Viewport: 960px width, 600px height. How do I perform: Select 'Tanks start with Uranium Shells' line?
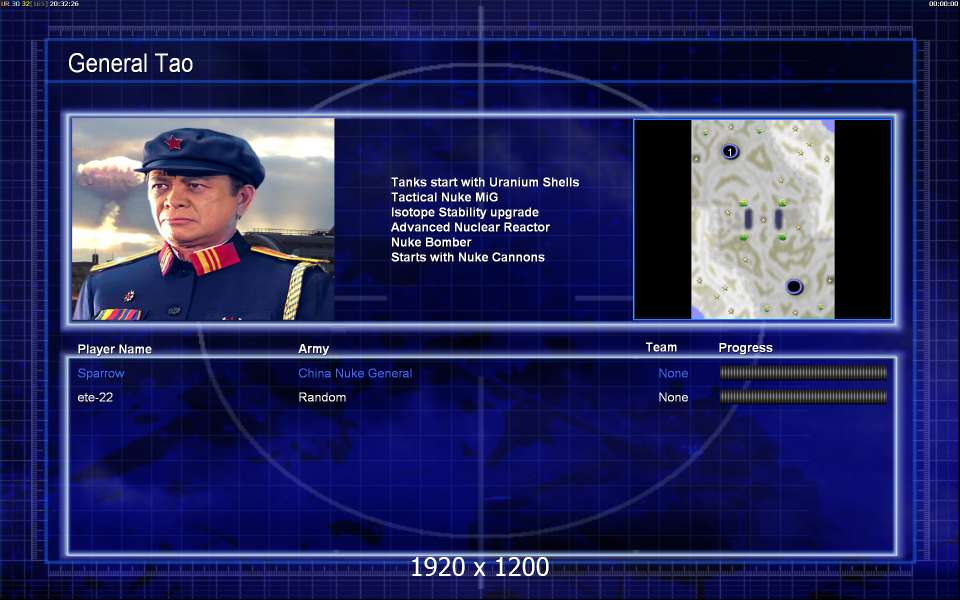click(485, 182)
